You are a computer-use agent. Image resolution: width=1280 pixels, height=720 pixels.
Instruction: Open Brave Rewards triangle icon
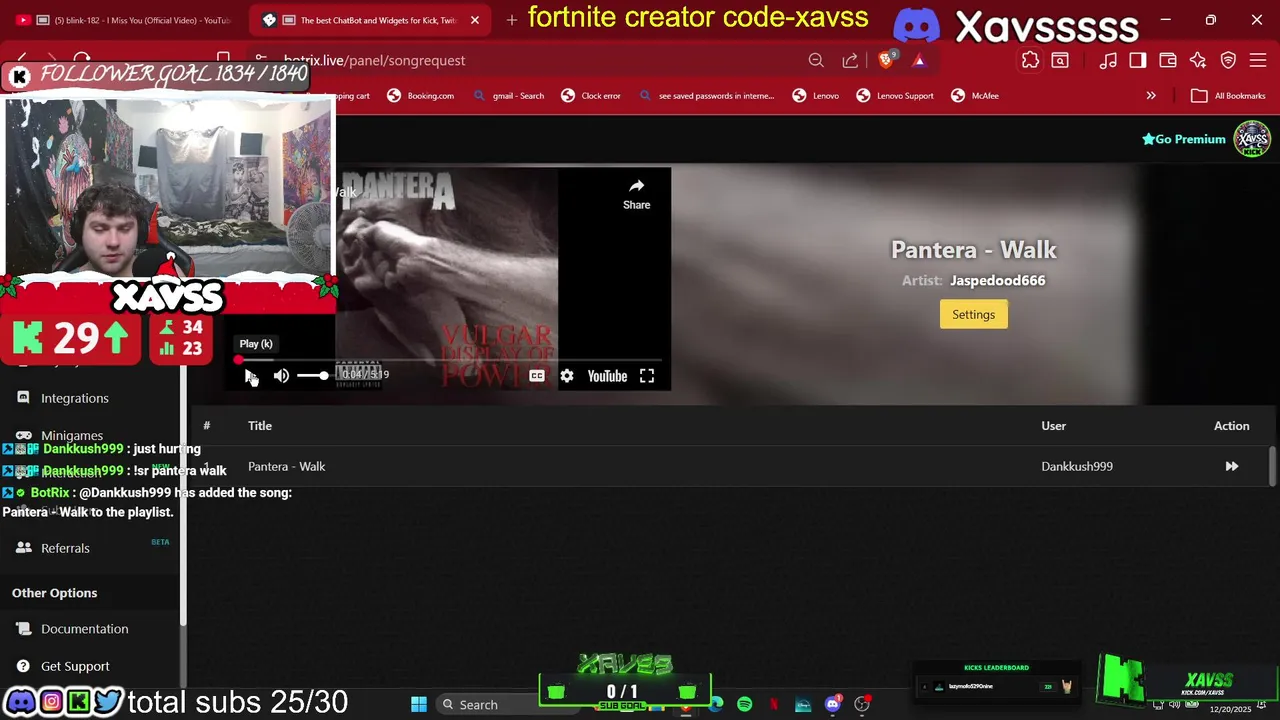919,61
